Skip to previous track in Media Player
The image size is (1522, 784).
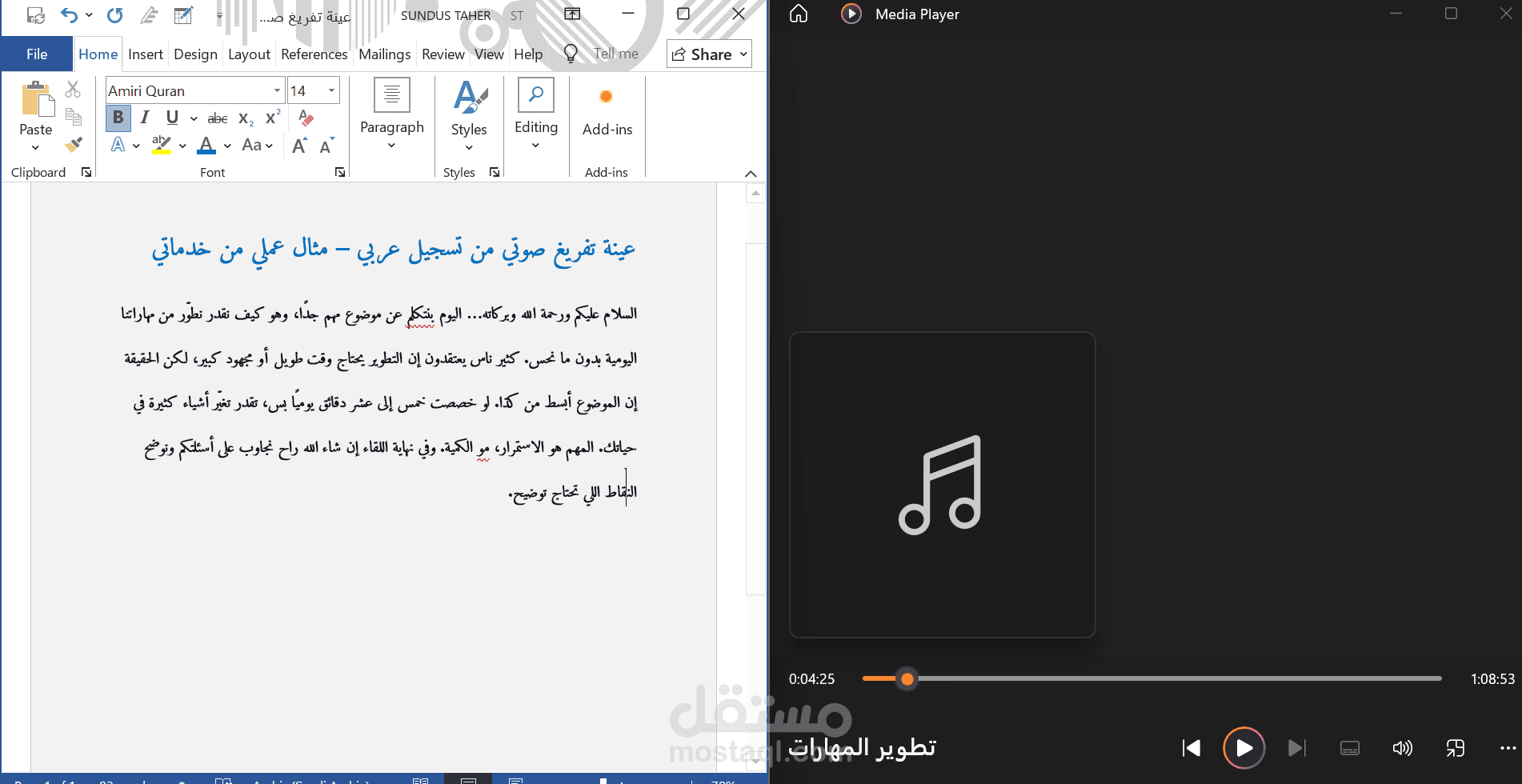[1191, 748]
